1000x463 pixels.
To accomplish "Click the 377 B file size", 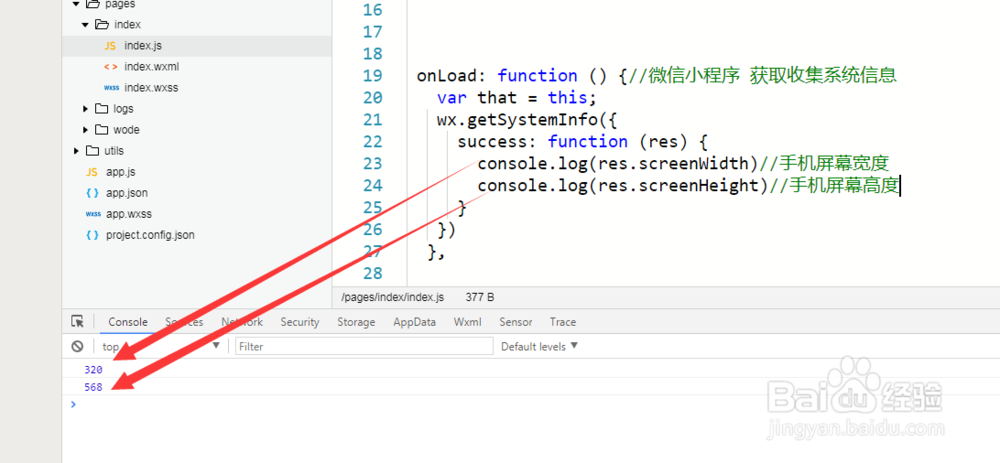I will point(480,297).
